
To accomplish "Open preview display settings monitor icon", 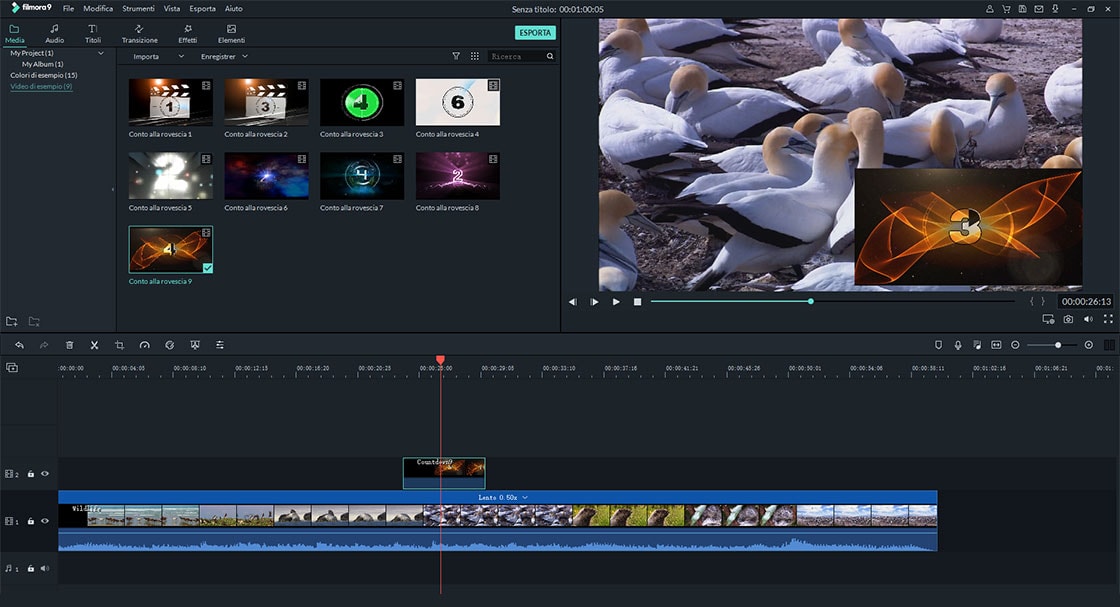I will 1048,319.
